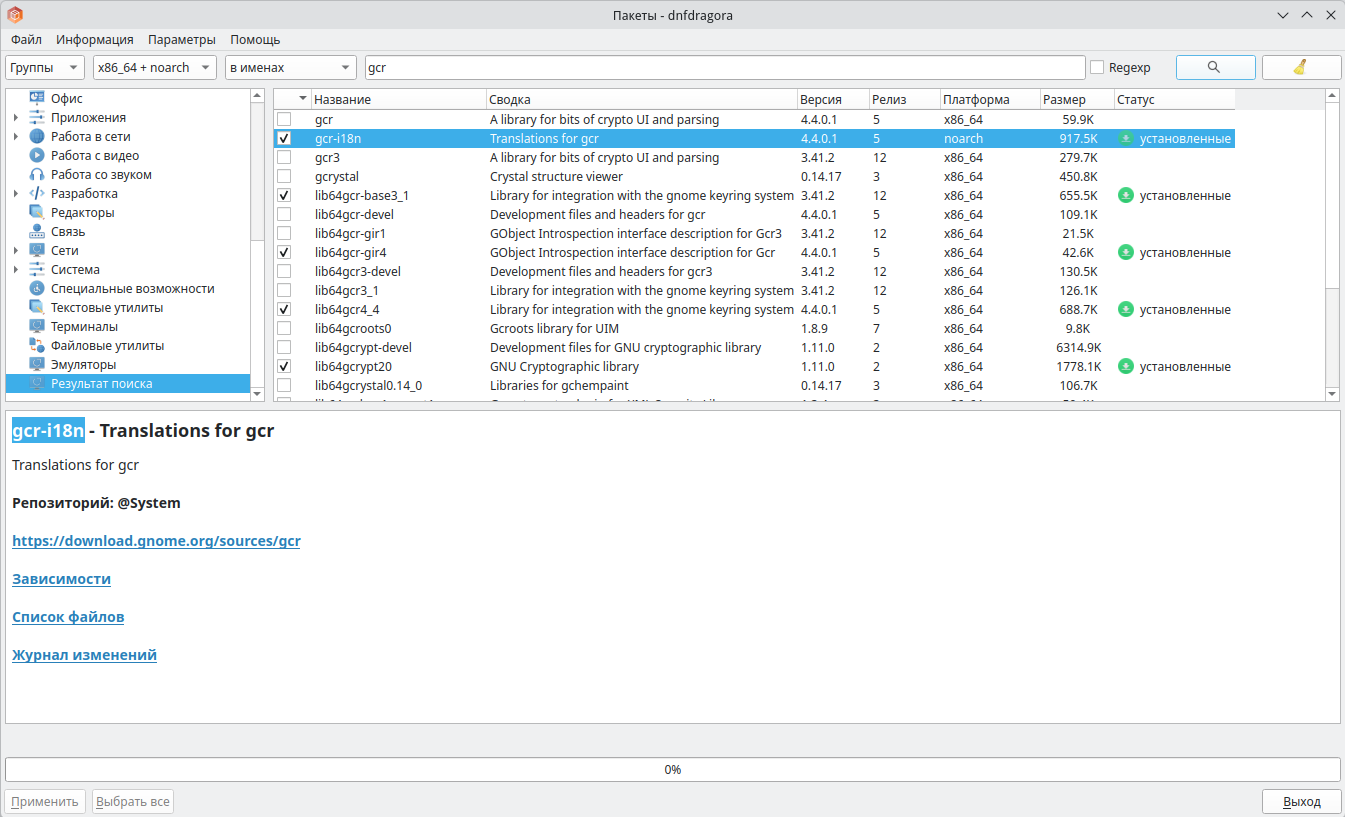The image size is (1345, 817).
Task: Click the magnifier search button
Action: coord(1215,67)
